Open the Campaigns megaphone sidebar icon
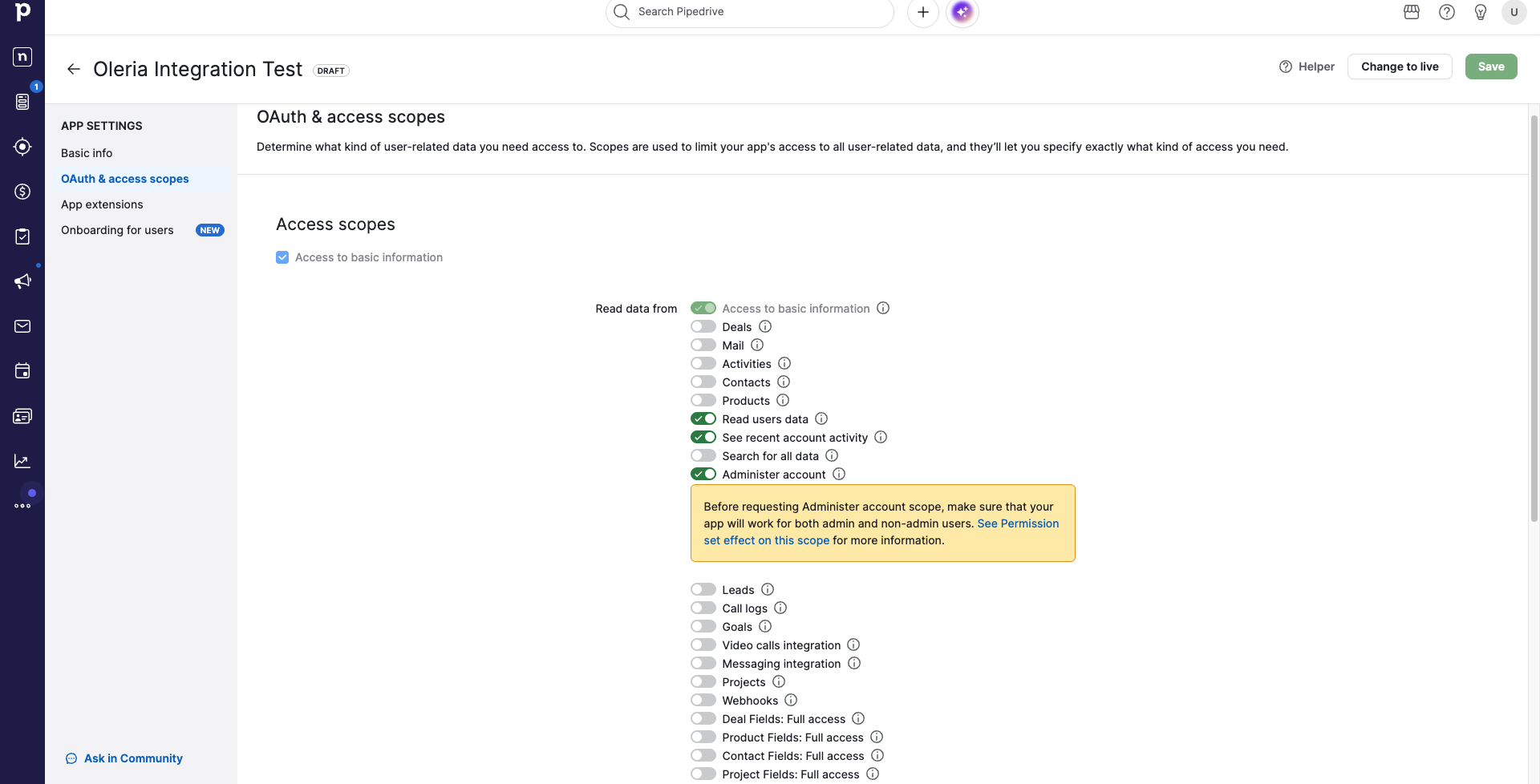 [22, 281]
